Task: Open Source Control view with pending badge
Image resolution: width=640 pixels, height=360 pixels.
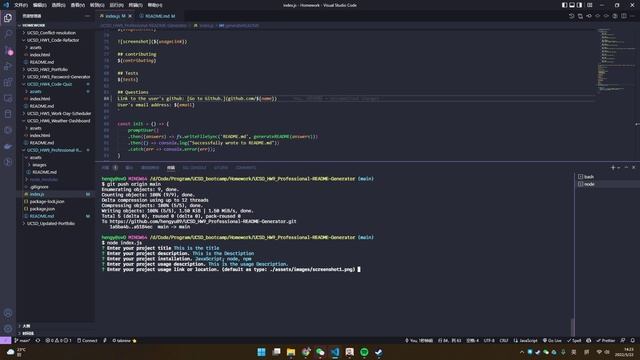Action: pyautogui.click(x=8, y=50)
